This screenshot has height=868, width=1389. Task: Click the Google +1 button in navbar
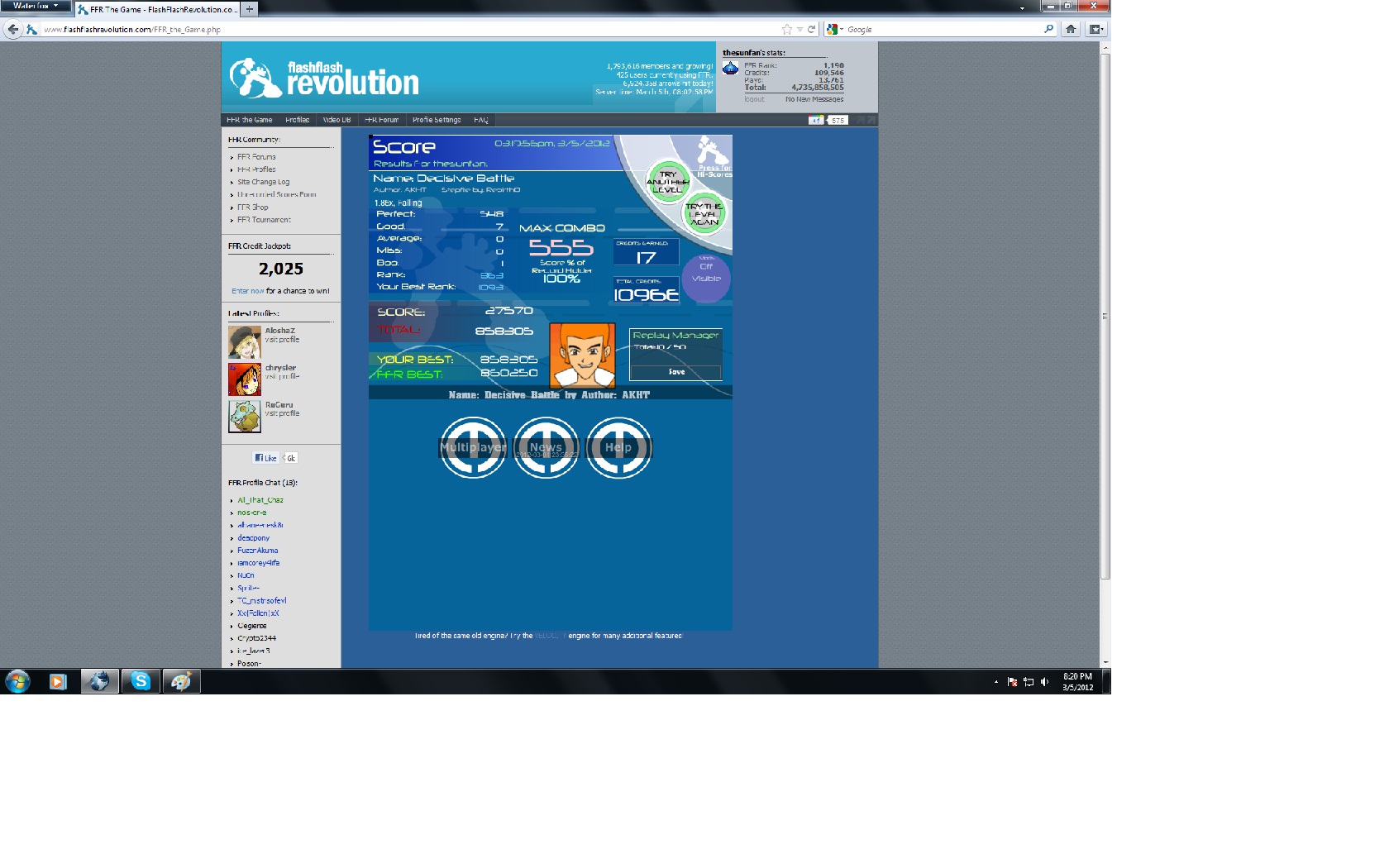[x=816, y=120]
